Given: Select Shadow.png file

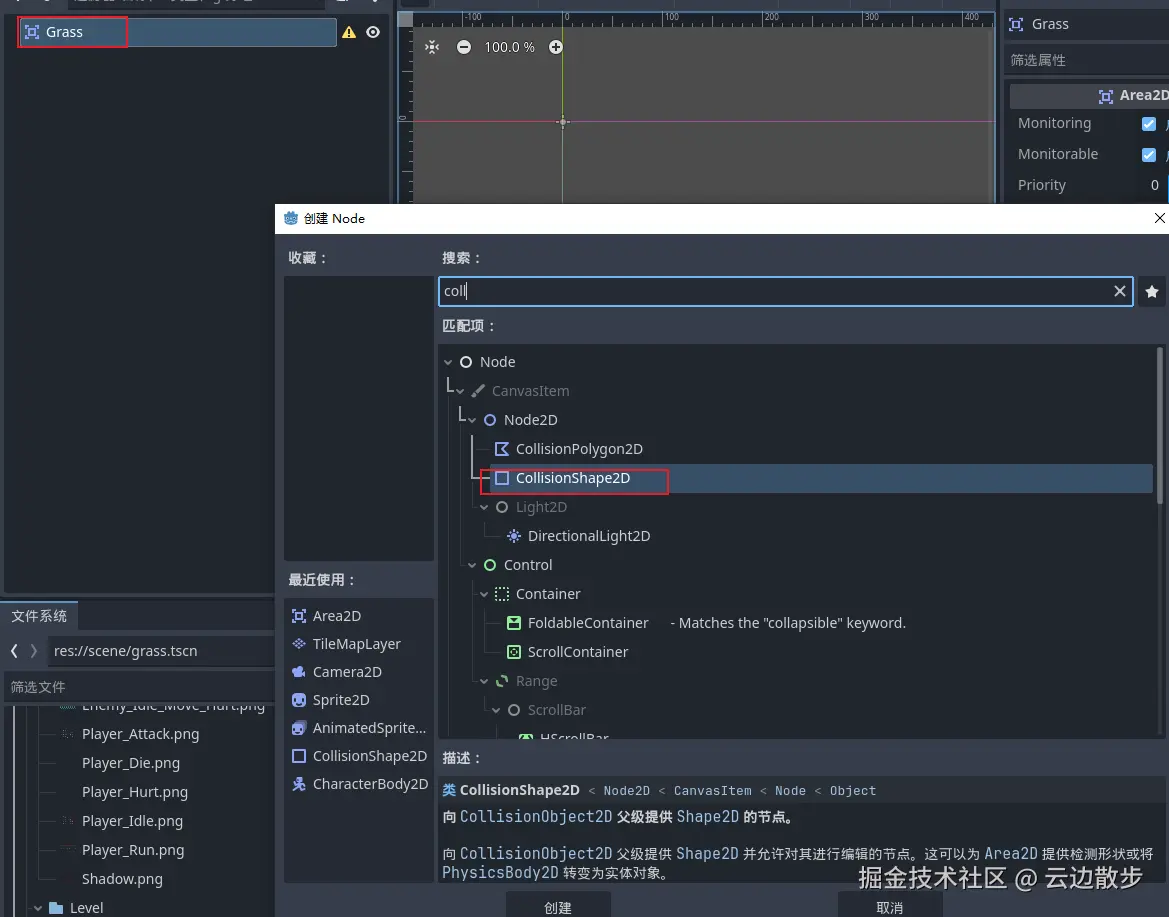Looking at the screenshot, I should point(122,880).
